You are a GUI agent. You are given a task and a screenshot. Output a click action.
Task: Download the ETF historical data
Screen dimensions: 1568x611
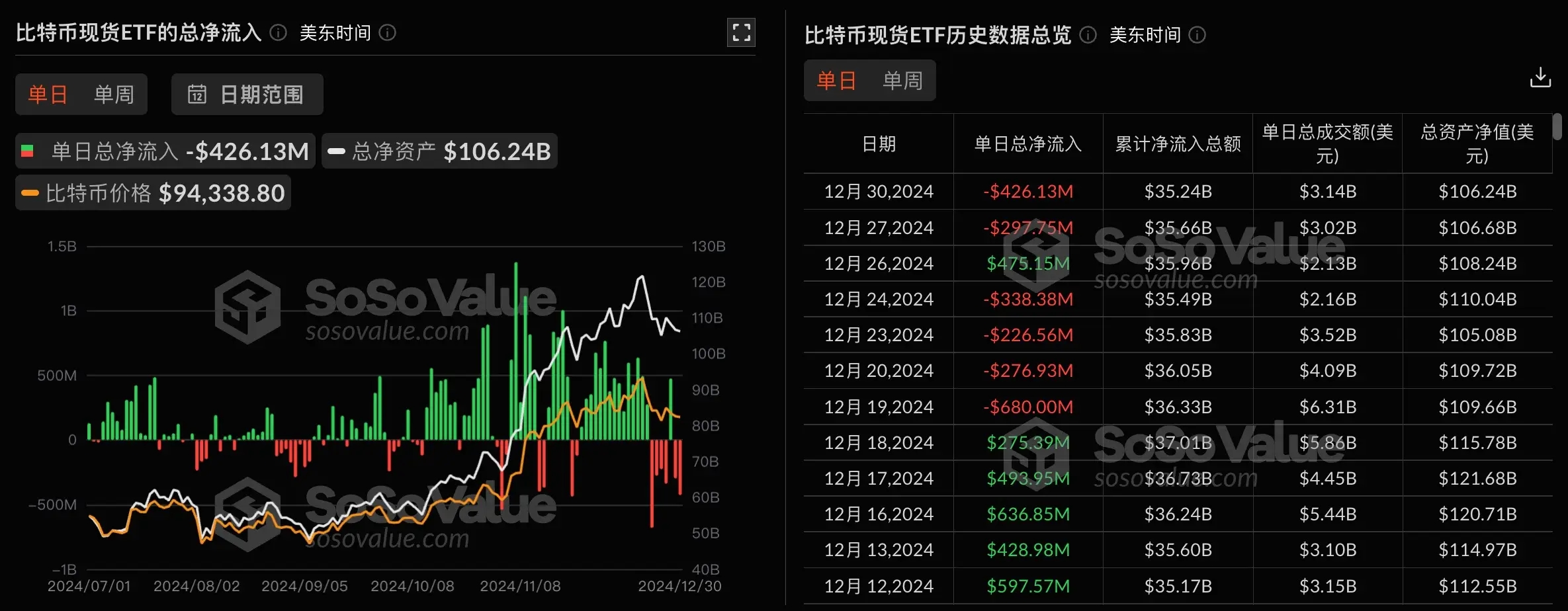[x=1542, y=77]
